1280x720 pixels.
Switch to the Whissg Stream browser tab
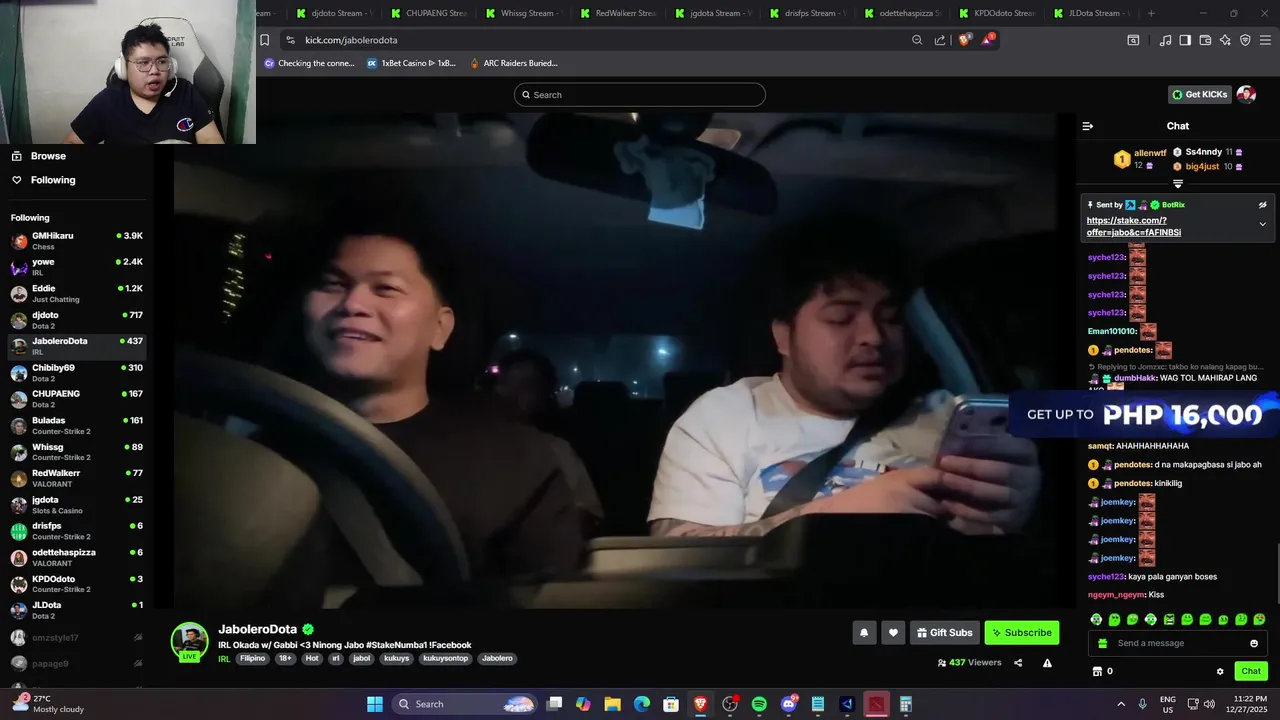(525, 13)
